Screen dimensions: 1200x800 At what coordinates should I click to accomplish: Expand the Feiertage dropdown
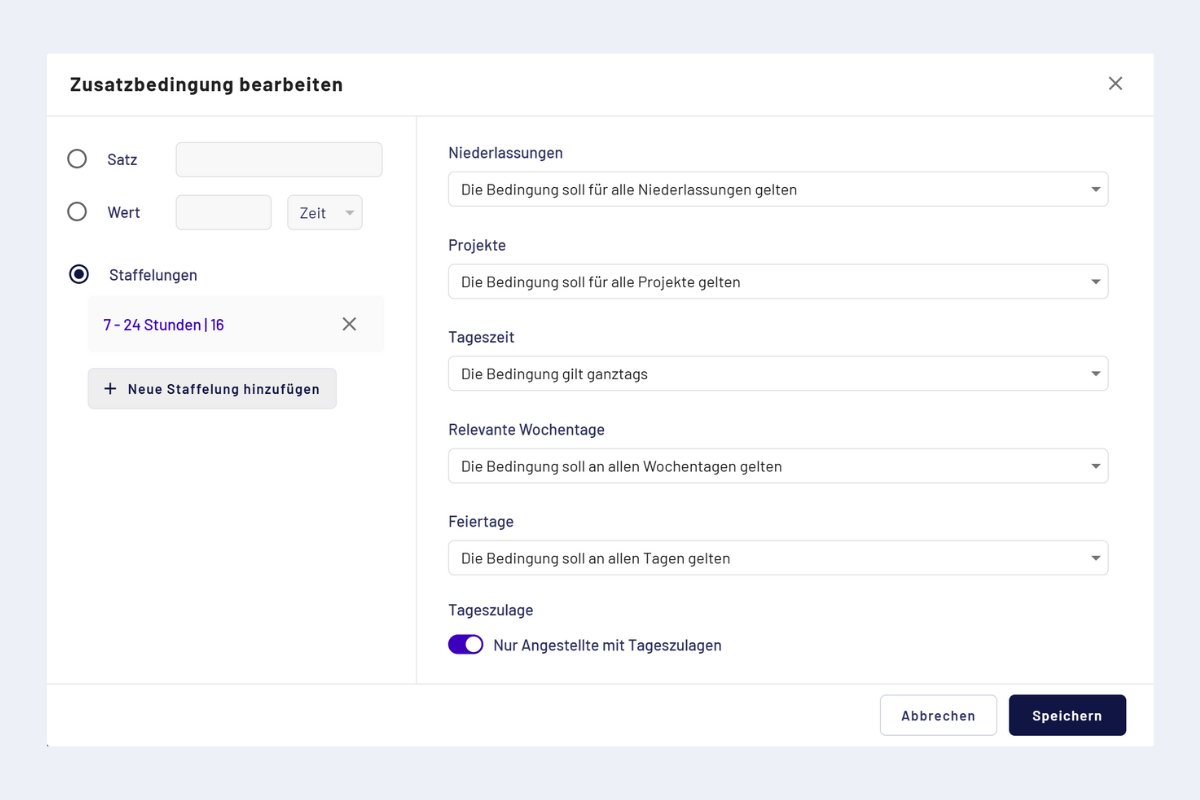[777, 558]
